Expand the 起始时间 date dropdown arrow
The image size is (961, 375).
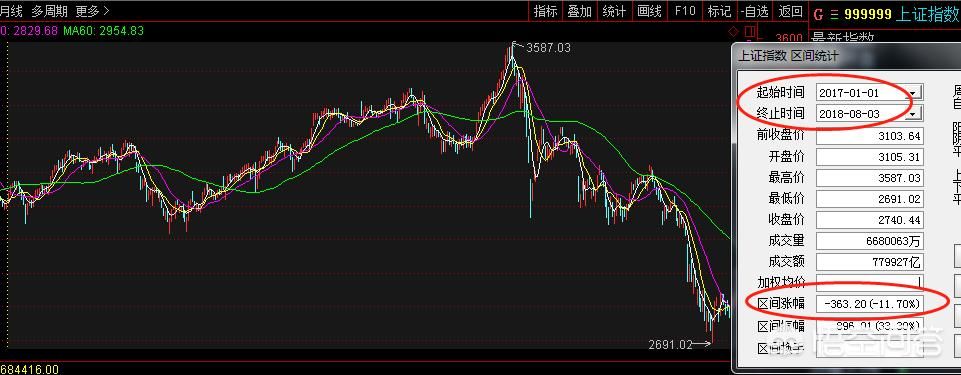914,93
